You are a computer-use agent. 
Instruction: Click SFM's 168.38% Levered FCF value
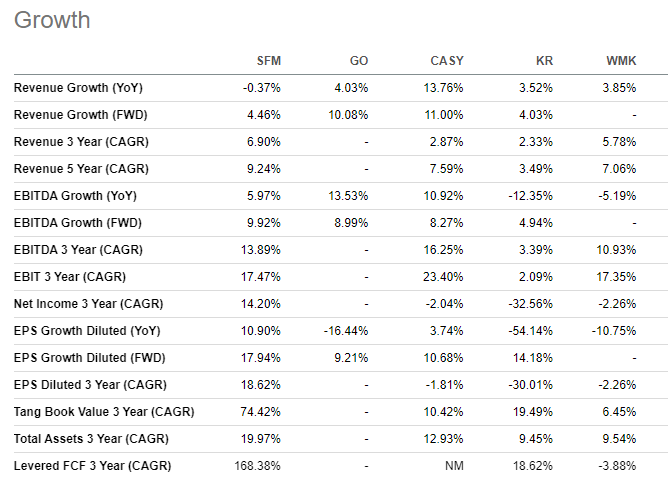pyautogui.click(x=257, y=466)
